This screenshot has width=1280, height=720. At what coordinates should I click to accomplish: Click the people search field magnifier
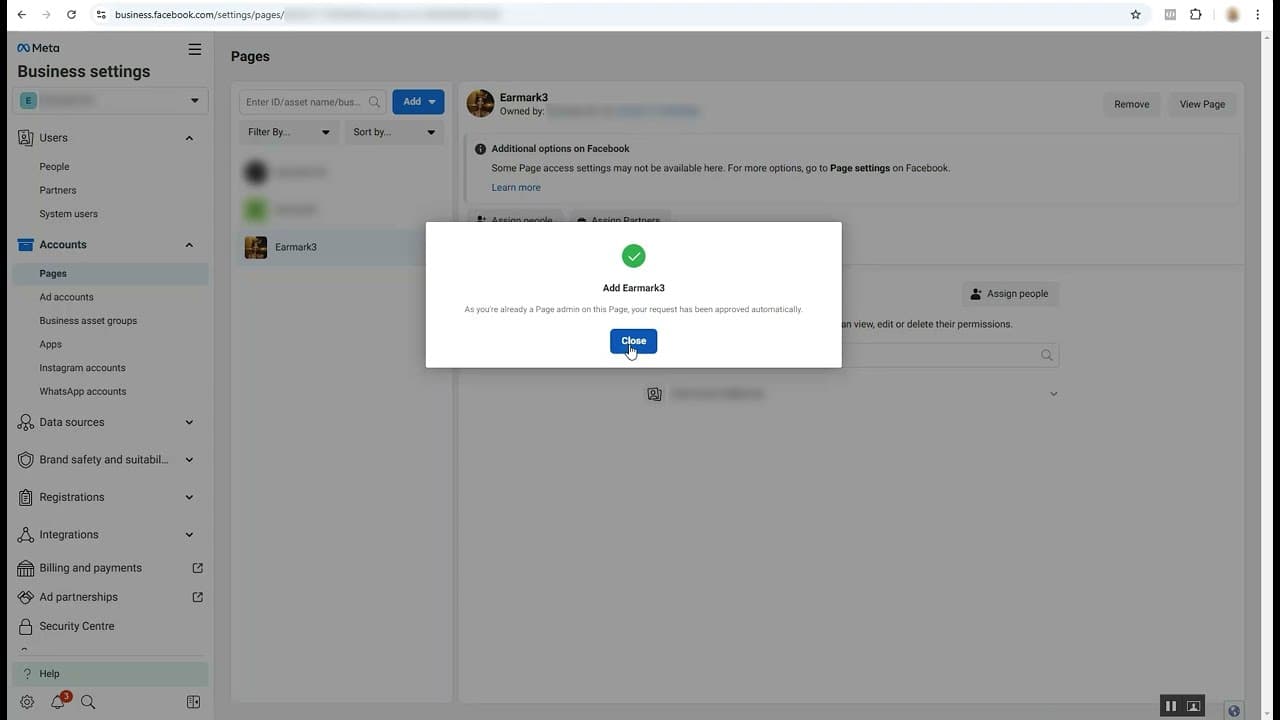[x=1047, y=355]
